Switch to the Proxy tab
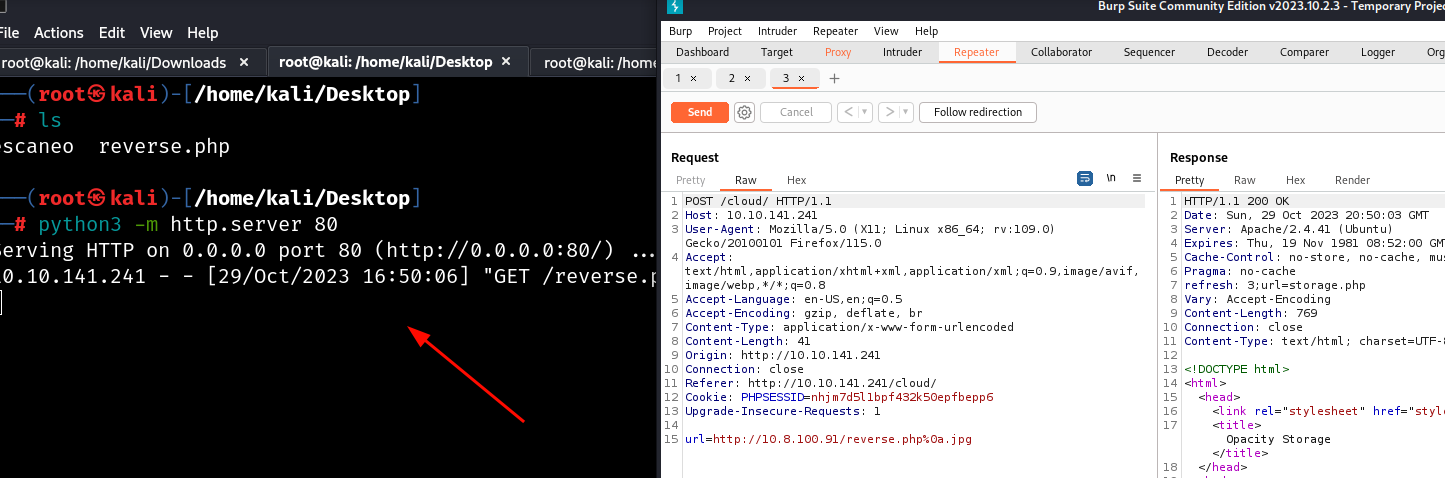This screenshot has width=1445, height=478. pos(838,52)
